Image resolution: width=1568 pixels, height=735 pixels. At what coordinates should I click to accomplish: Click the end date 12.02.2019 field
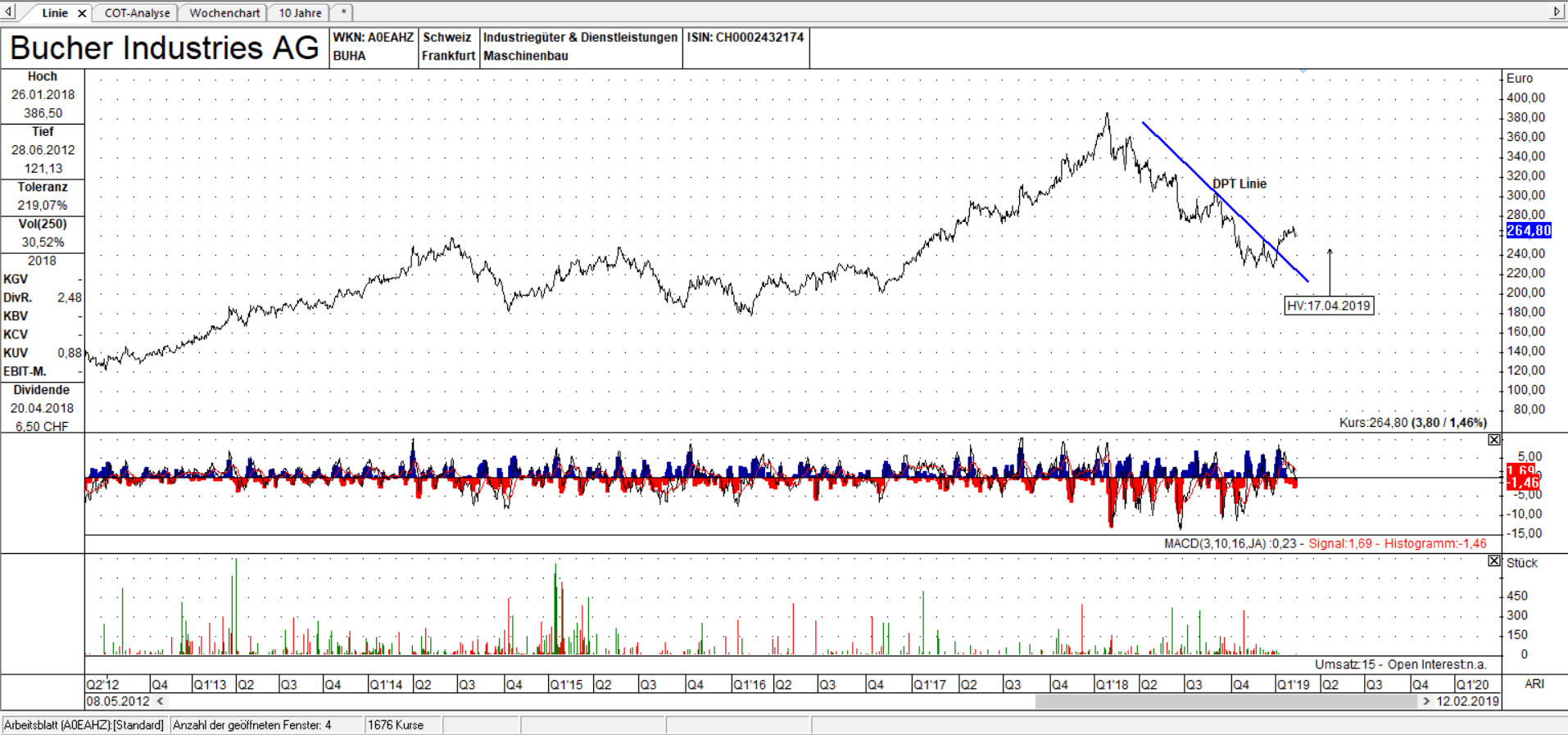tap(1467, 701)
